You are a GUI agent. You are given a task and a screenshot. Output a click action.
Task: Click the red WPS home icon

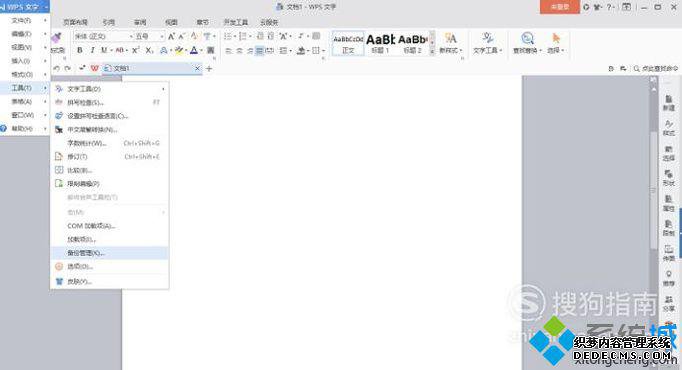pyautogui.click(x=94, y=68)
